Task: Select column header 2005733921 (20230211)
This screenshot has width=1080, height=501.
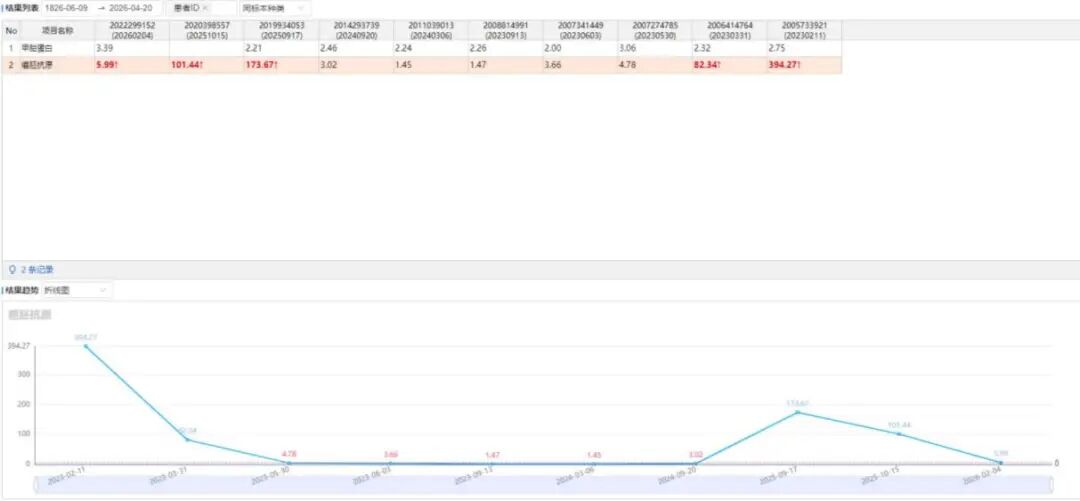Action: pos(804,30)
